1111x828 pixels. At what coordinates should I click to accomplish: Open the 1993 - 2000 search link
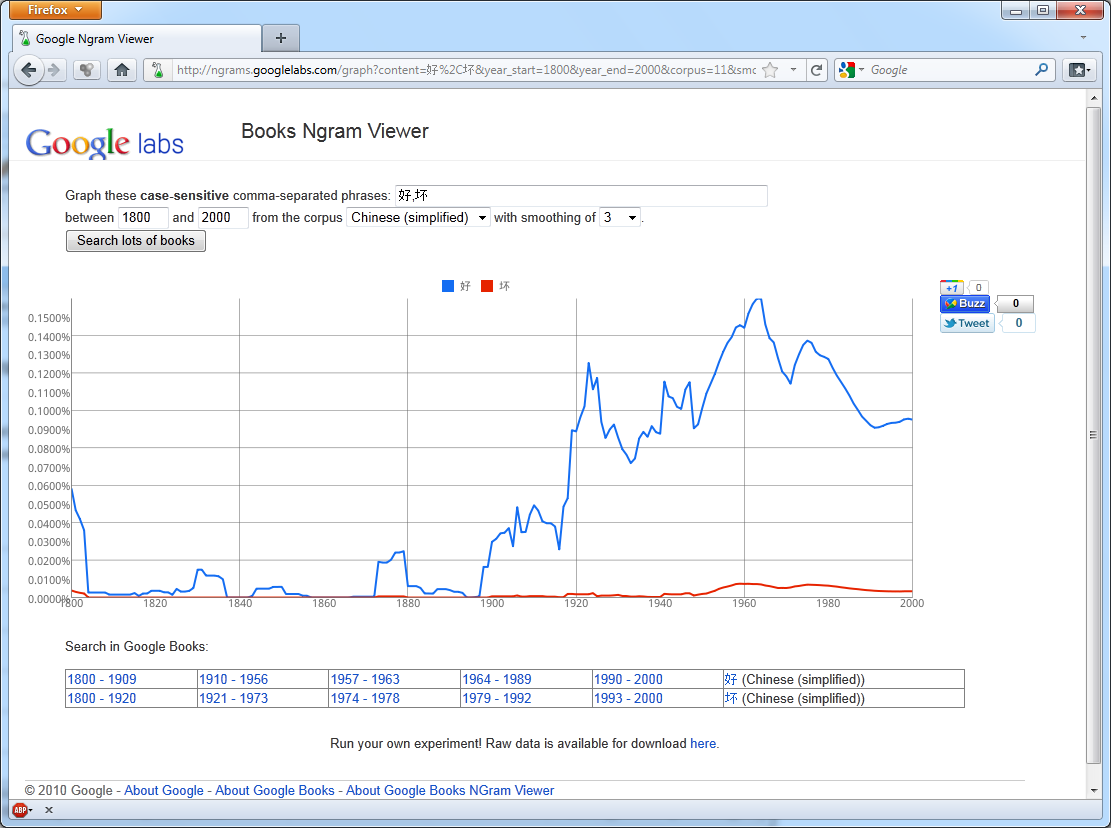628,698
